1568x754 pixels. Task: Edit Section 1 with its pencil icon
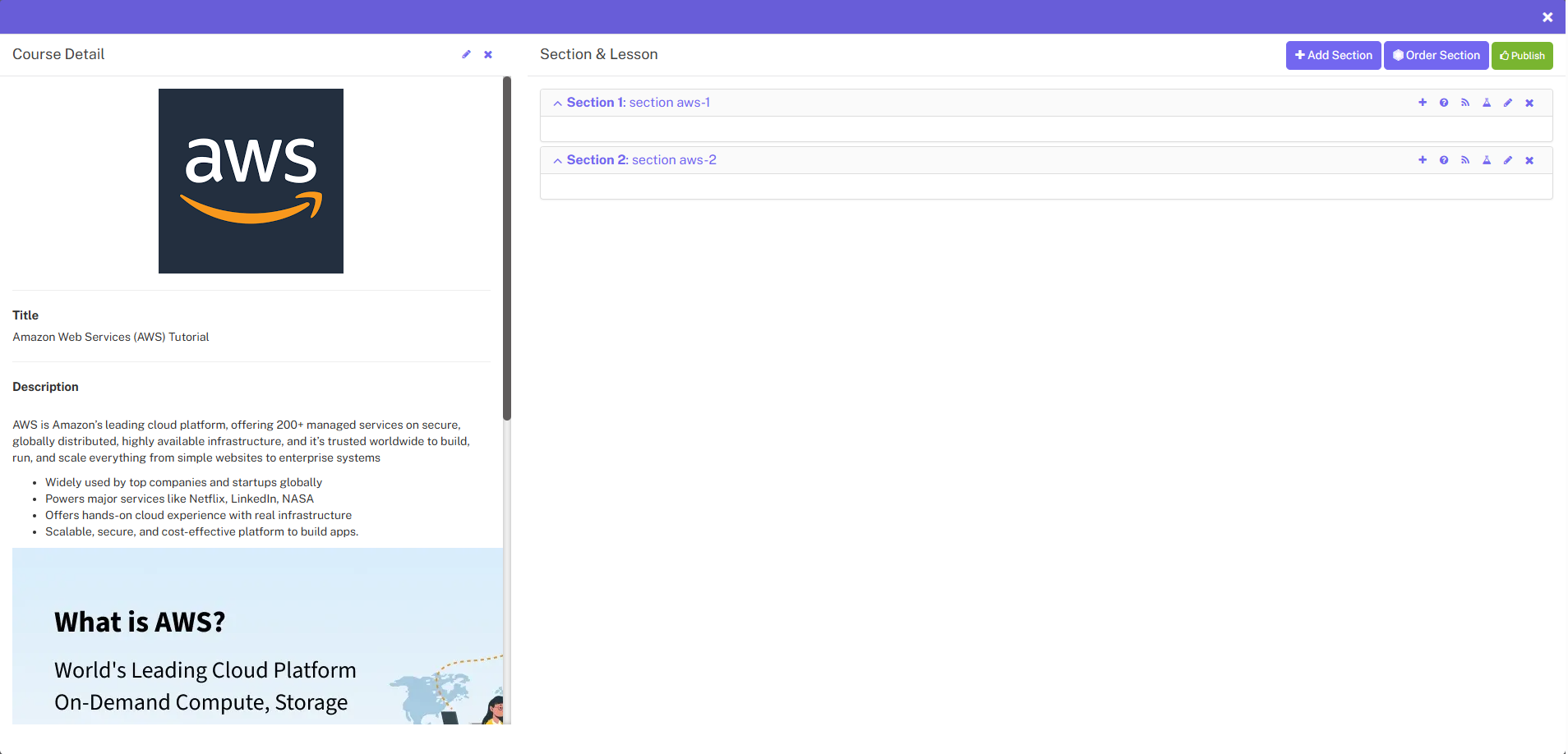1508,103
